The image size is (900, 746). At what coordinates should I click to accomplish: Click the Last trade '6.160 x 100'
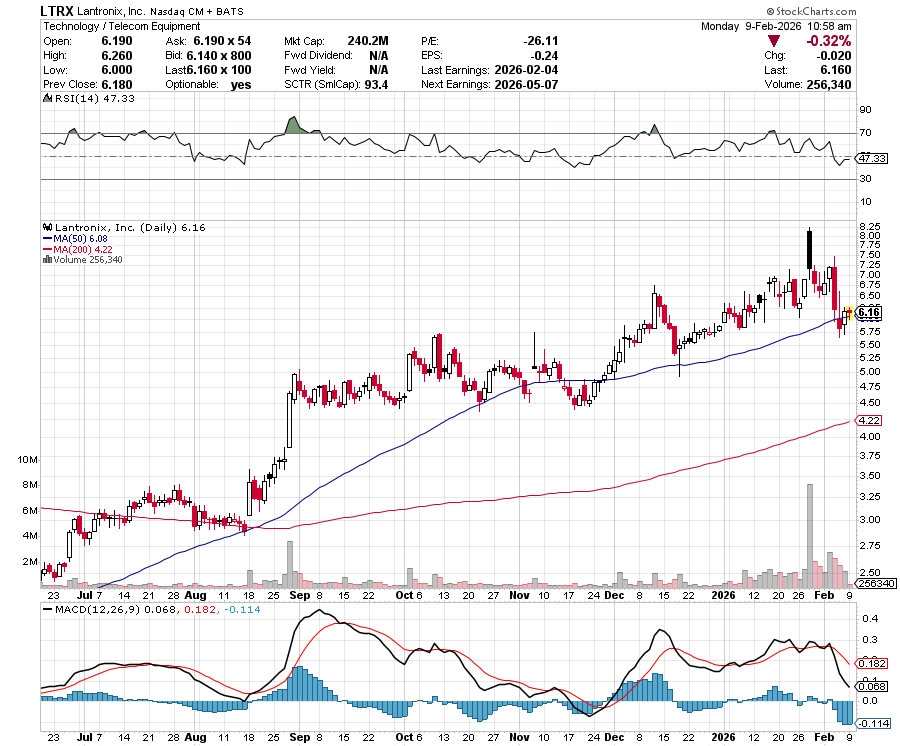(219, 70)
